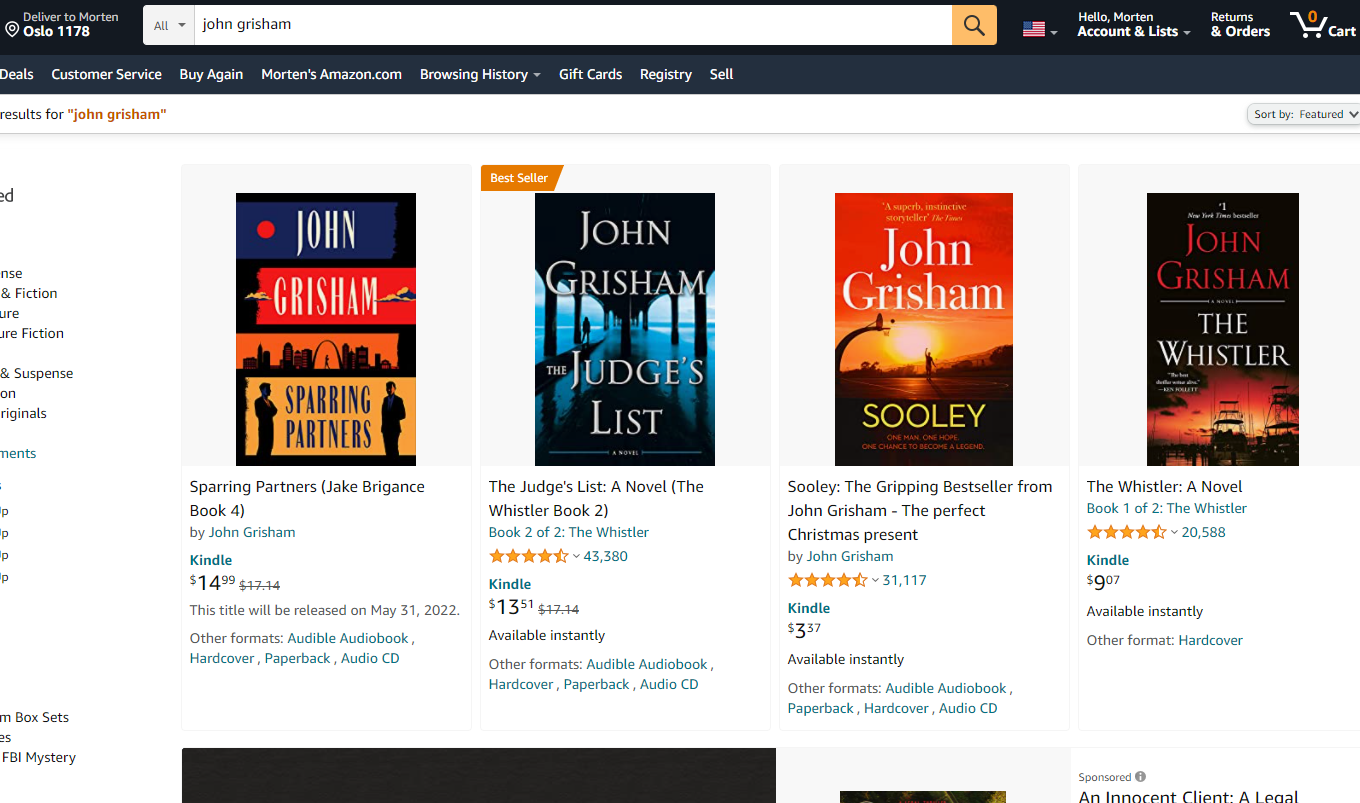Click the magnifying glass search button
The height and width of the screenshot is (803, 1360).
click(x=973, y=25)
